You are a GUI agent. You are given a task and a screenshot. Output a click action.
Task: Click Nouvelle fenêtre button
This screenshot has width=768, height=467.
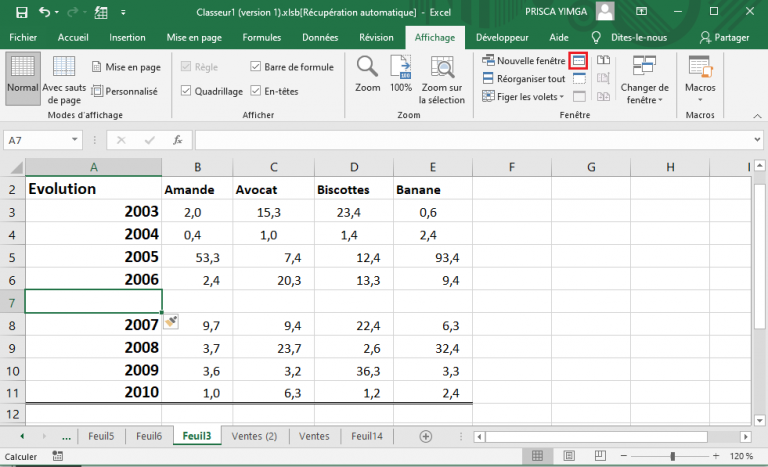(x=523, y=61)
